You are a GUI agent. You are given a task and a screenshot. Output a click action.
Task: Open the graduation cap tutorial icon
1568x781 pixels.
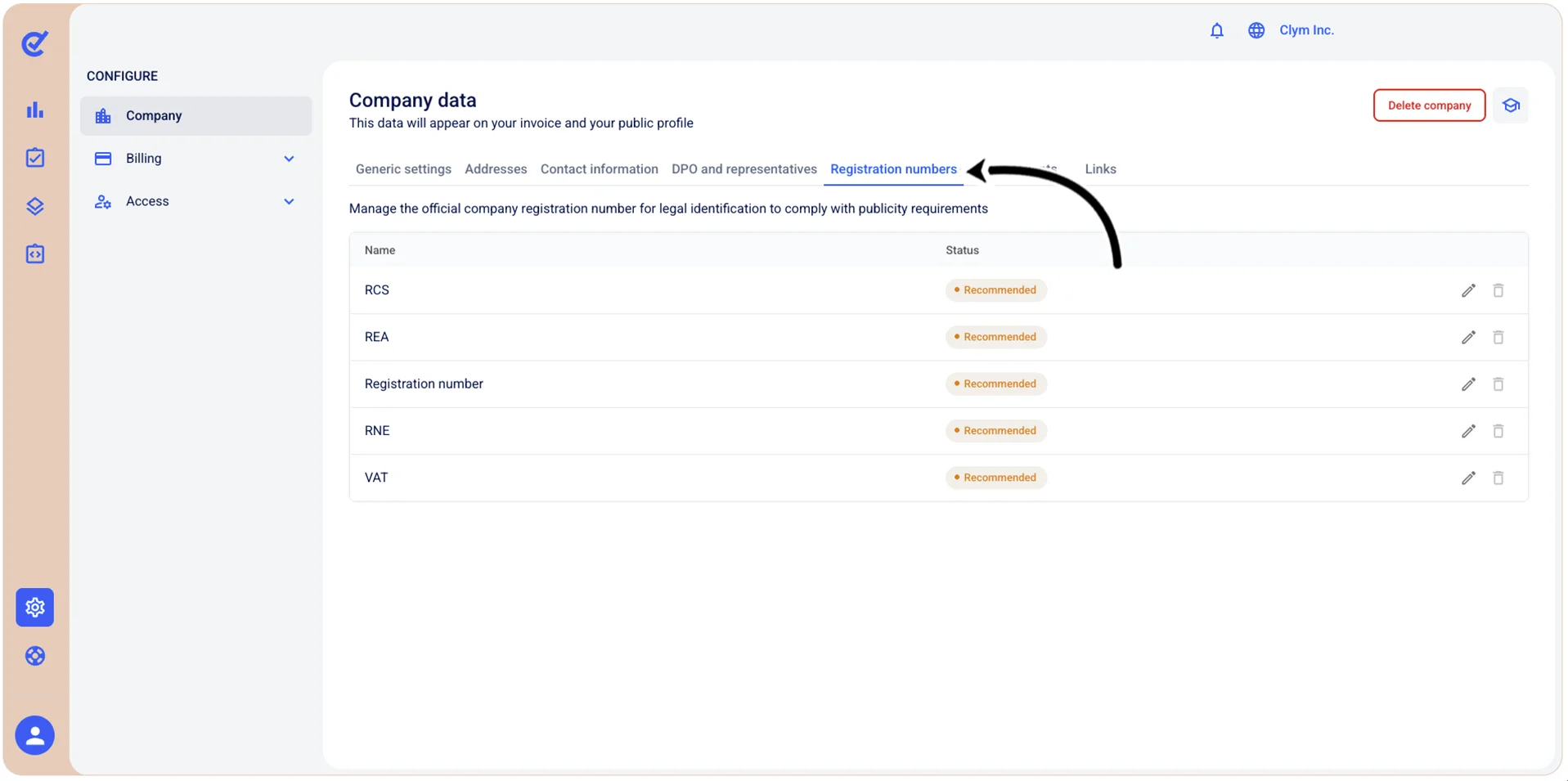(1511, 105)
